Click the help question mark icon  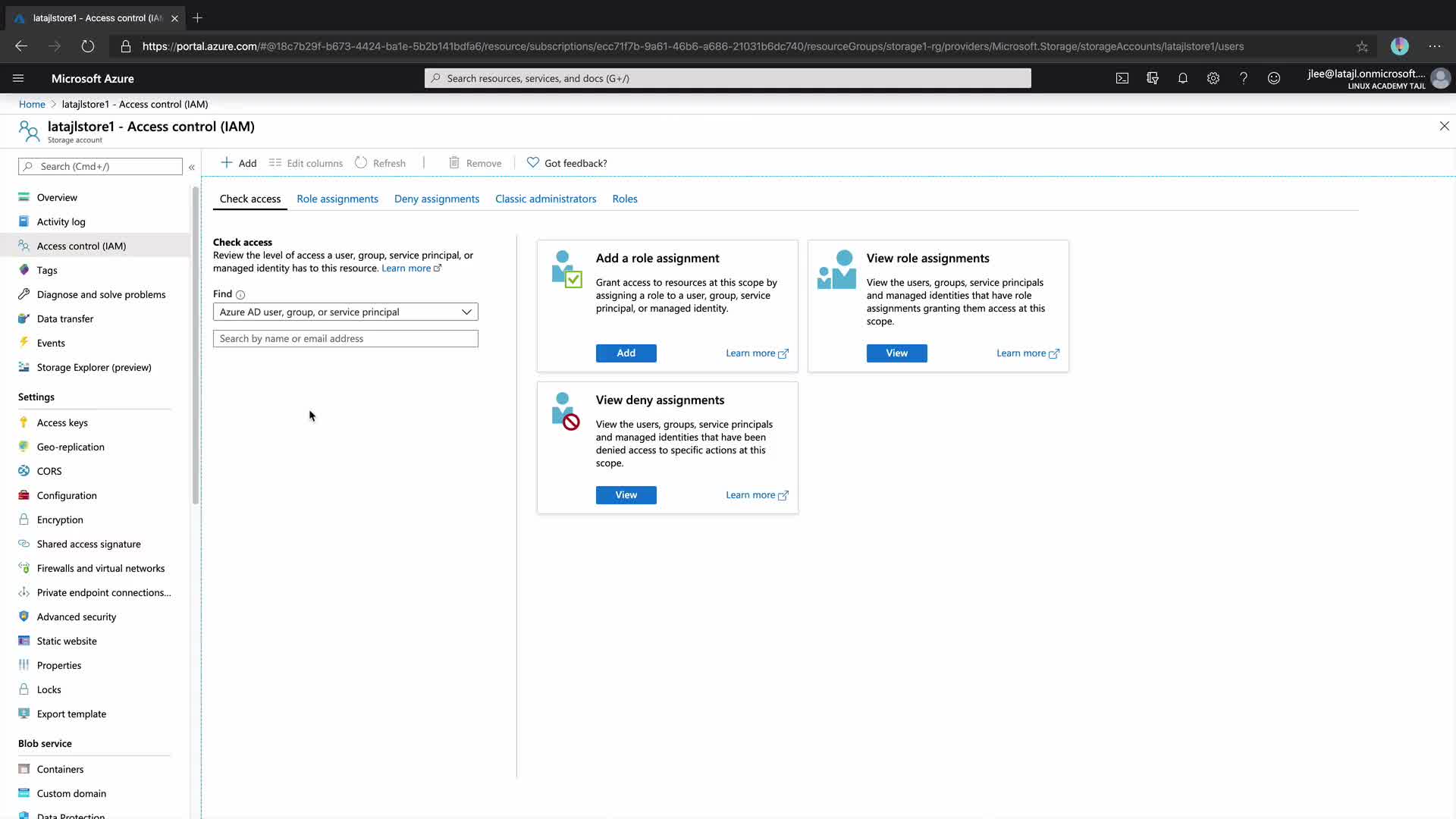pyautogui.click(x=1243, y=78)
